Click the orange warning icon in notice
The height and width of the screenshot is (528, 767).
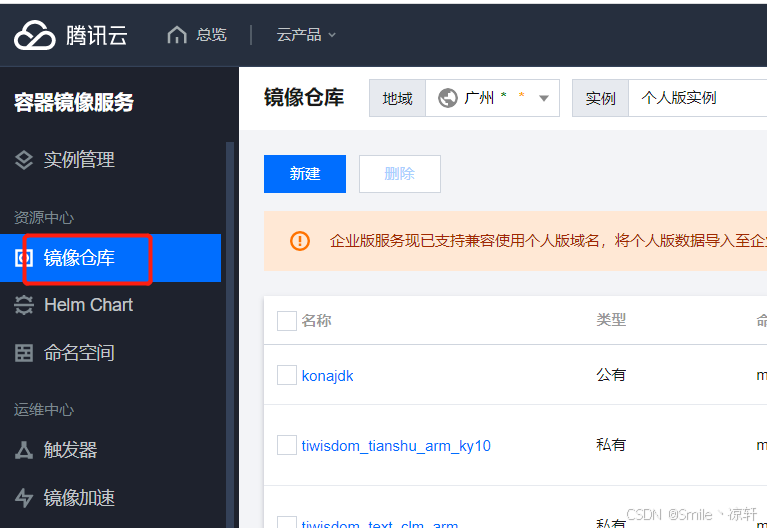click(300, 241)
